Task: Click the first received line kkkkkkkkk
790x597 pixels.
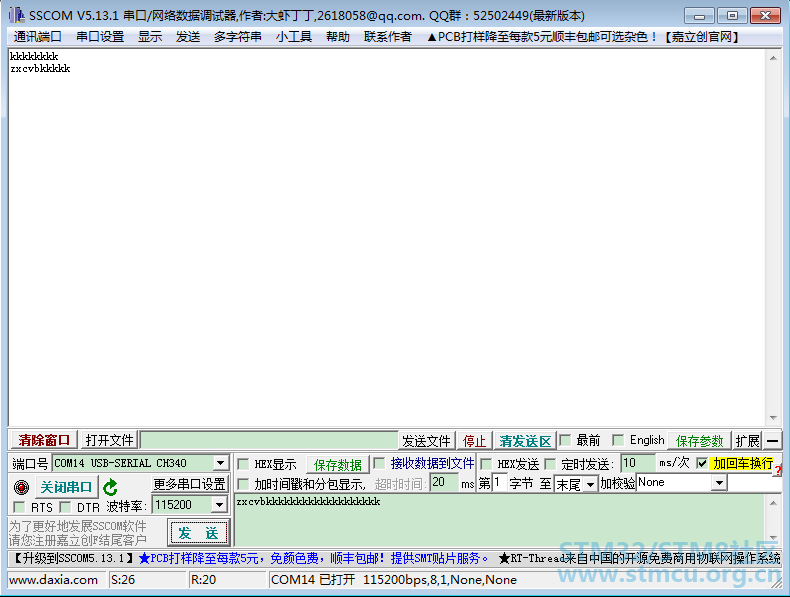Action: (34, 56)
